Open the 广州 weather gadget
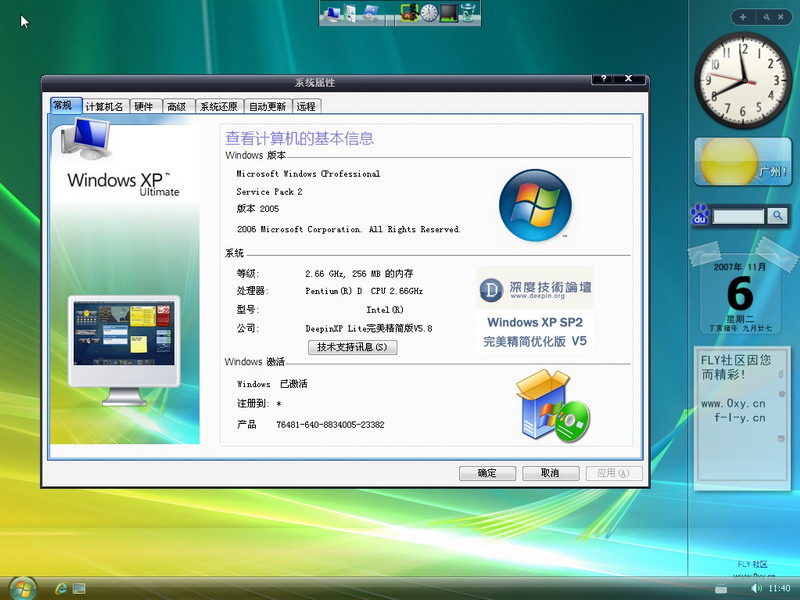800x600 pixels. coord(742,162)
